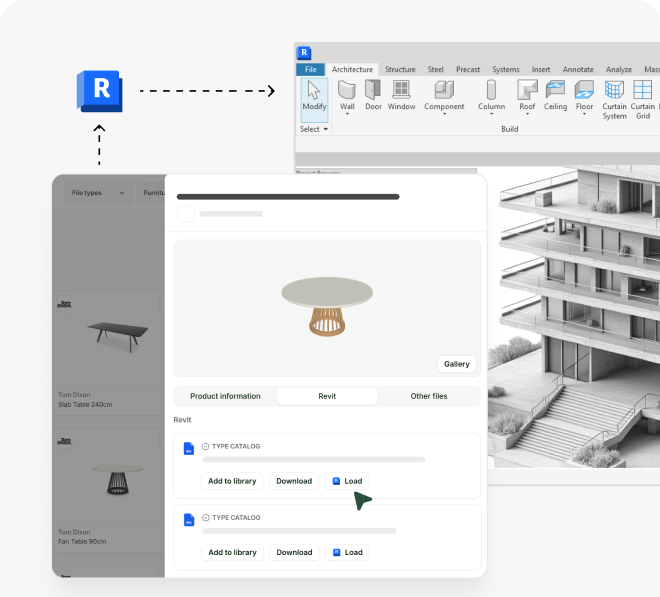This screenshot has width=660, height=597.
Task: Click first Add to library button
Action: (x=232, y=481)
